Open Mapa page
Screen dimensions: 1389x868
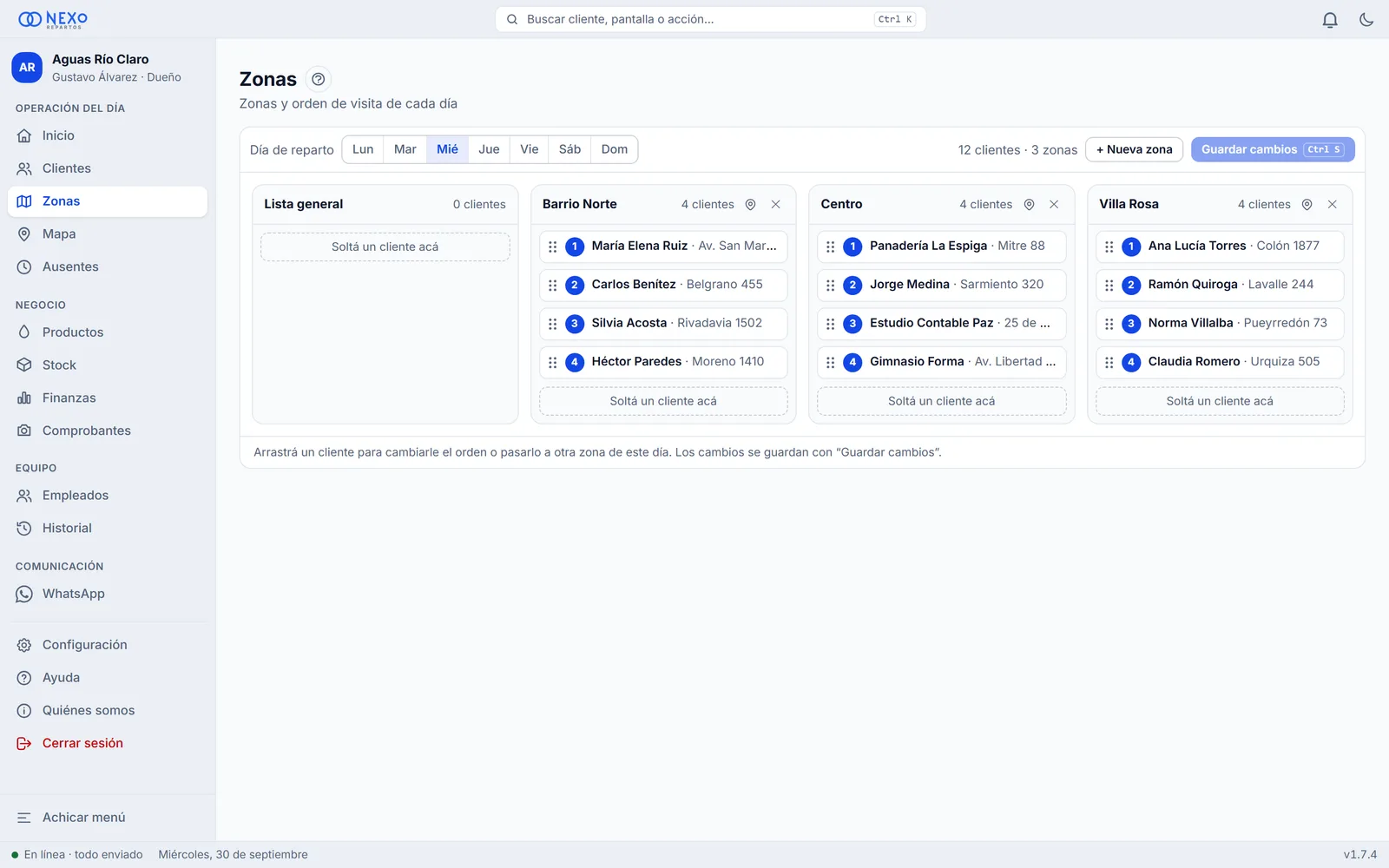pos(108,234)
